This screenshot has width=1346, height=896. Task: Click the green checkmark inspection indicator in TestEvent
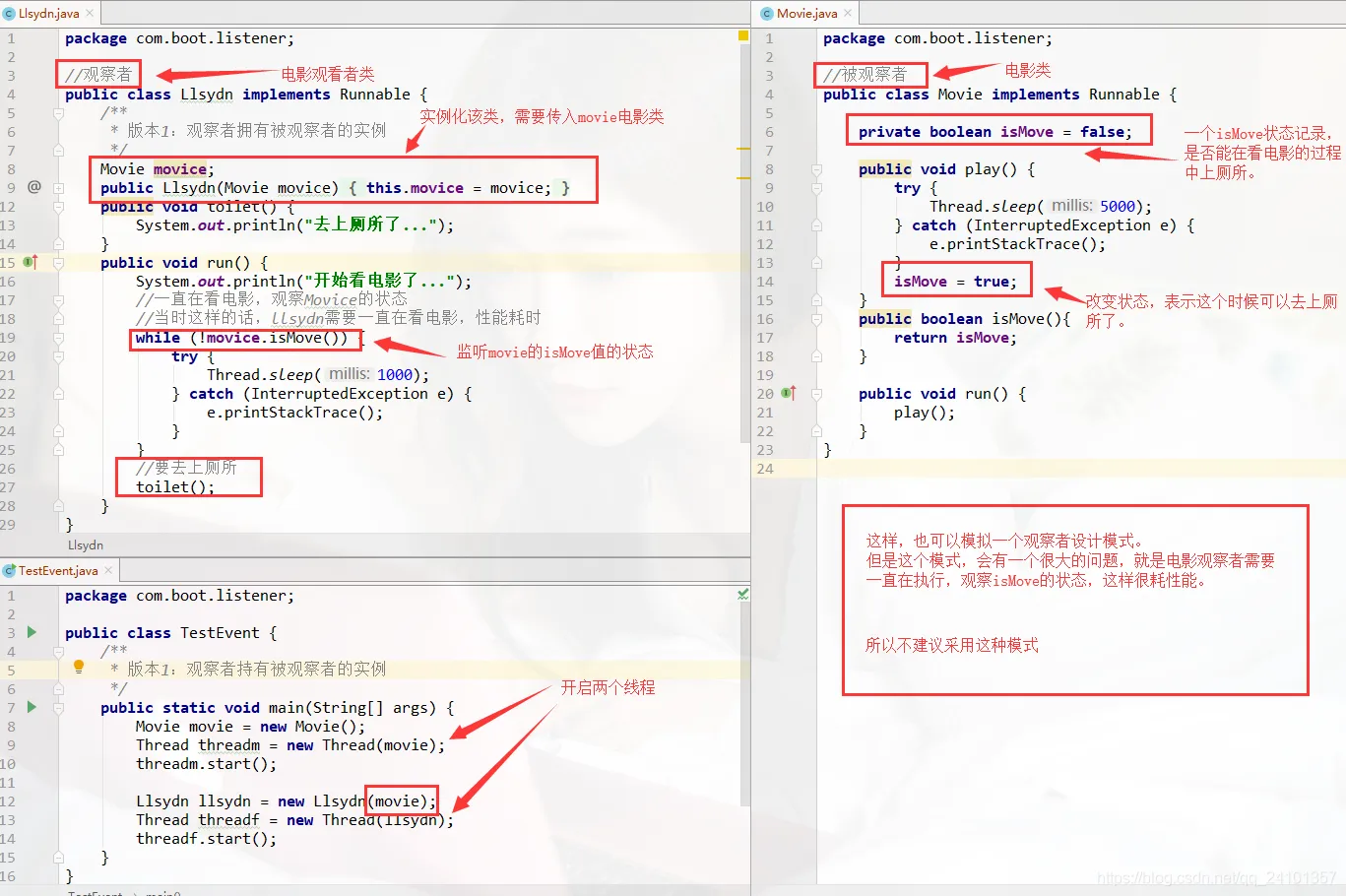pyautogui.click(x=743, y=594)
